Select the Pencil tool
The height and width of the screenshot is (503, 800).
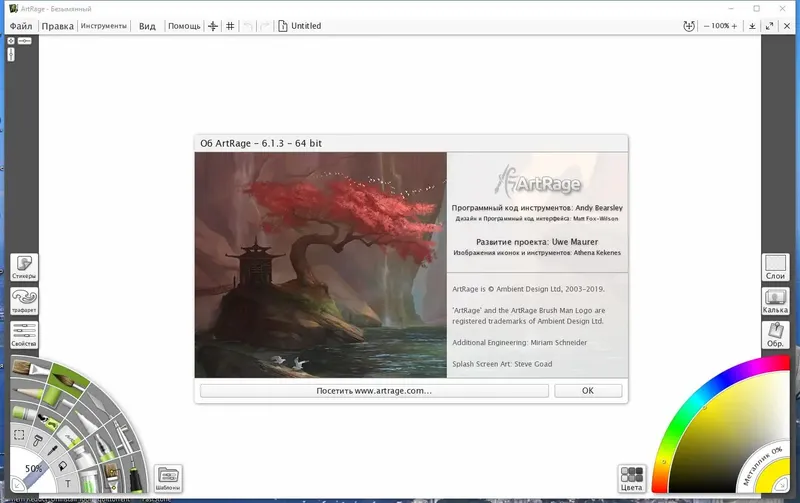(x=27, y=391)
